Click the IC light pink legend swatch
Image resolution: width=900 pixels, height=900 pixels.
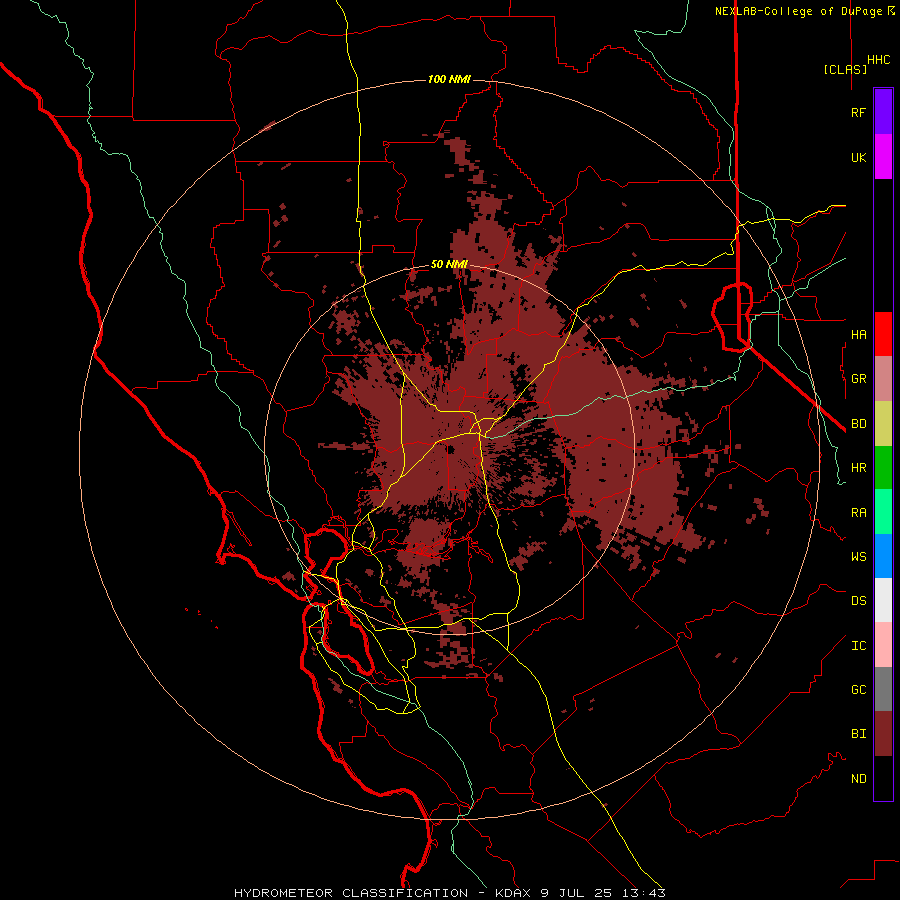pos(883,645)
